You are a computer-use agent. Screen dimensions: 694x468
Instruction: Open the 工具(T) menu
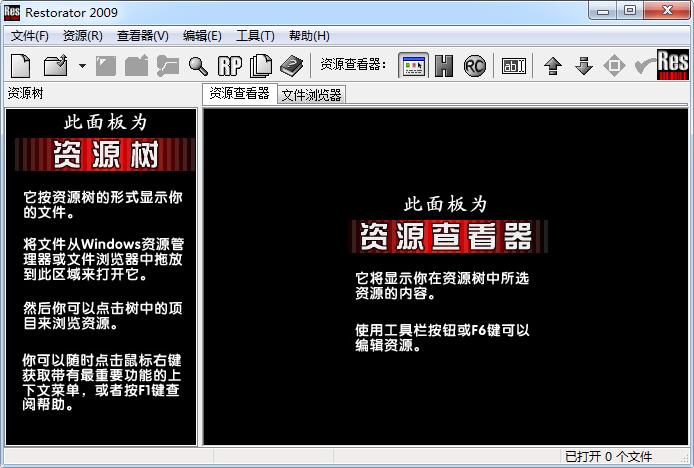pos(255,35)
